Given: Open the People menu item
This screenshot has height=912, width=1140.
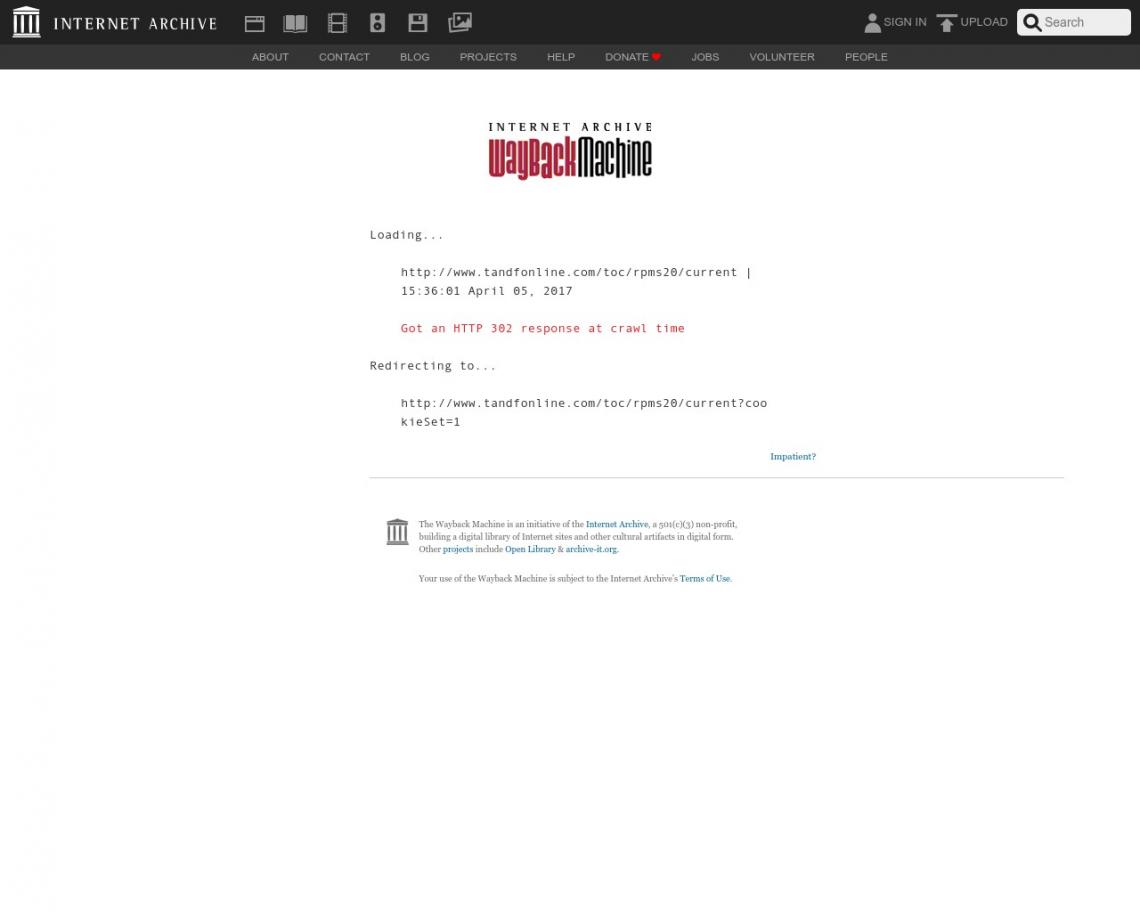Looking at the screenshot, I should click(x=866, y=57).
